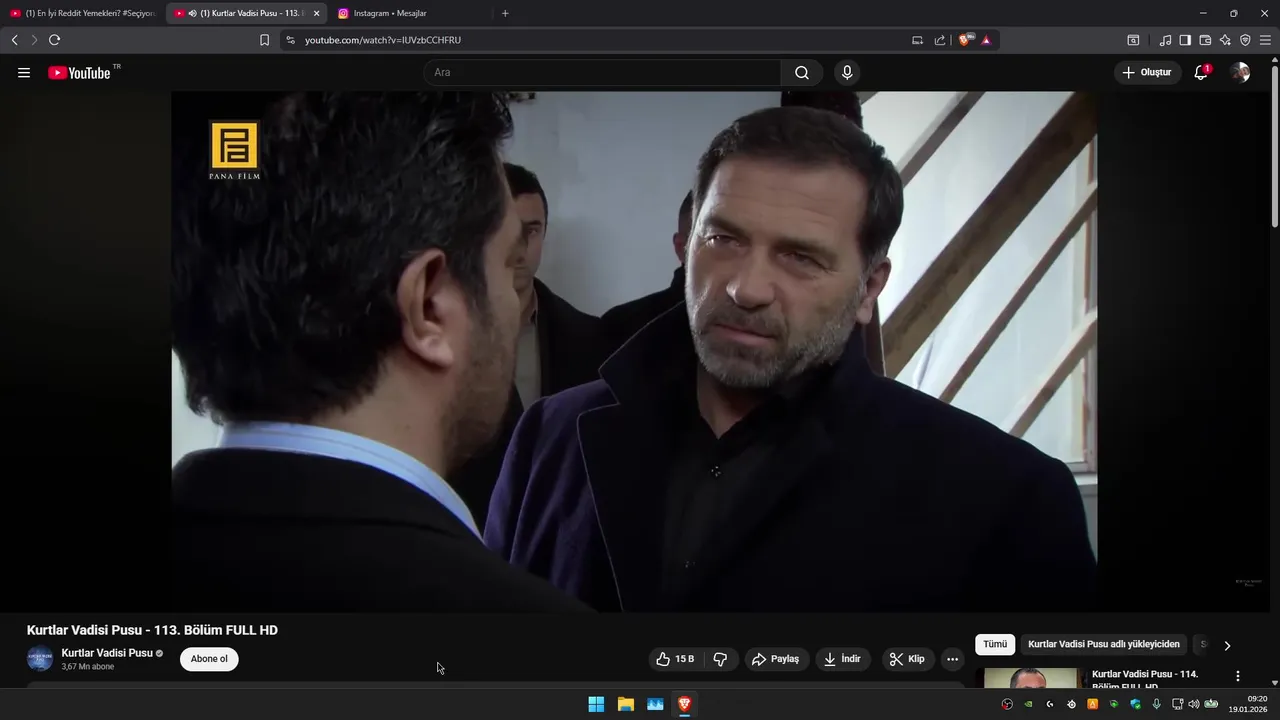The image size is (1280, 720).
Task: Dislike the video with thumbs down
Action: pyautogui.click(x=720, y=659)
